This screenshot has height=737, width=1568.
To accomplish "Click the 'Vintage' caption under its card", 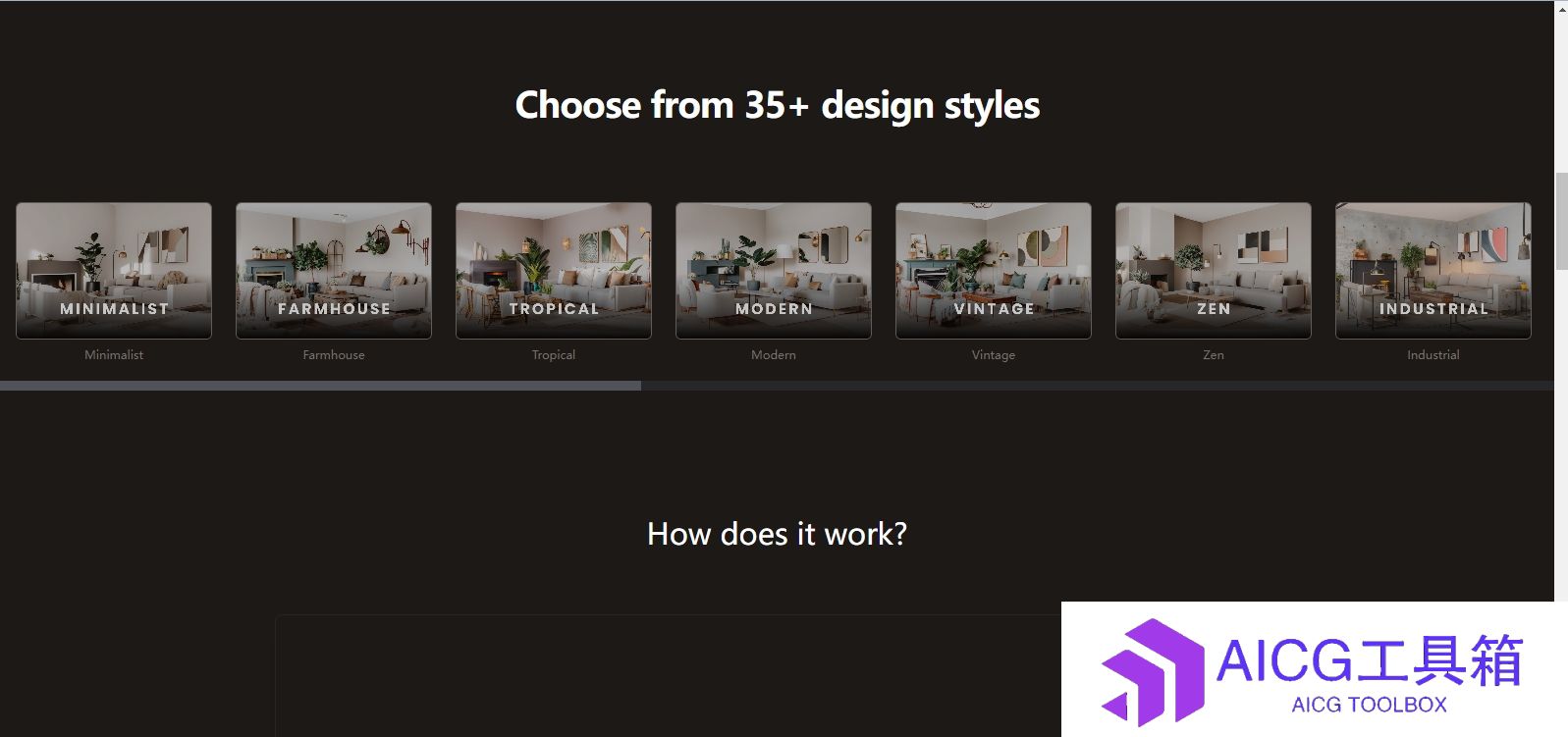I will (994, 355).
